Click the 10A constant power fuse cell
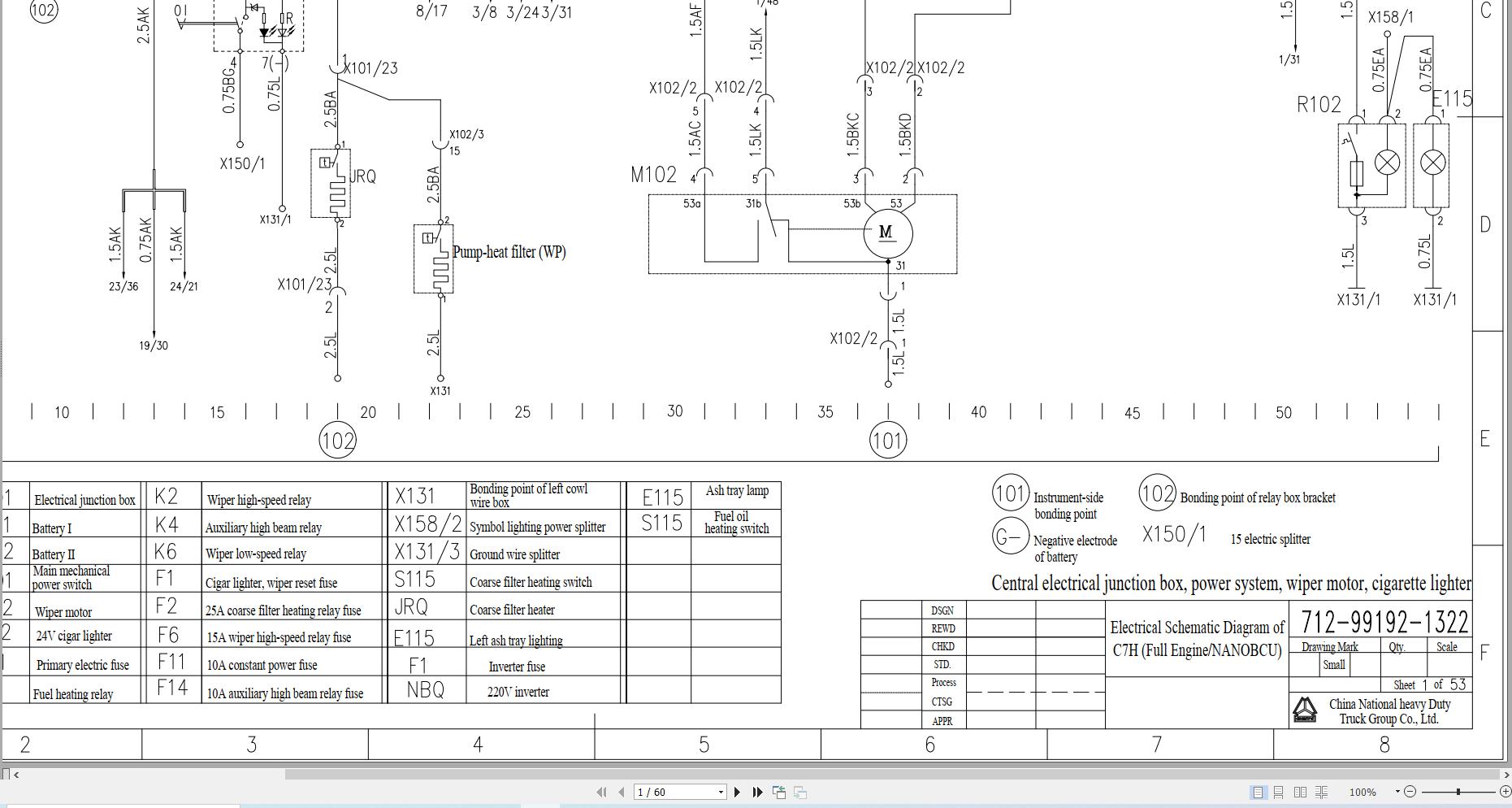 [292, 662]
